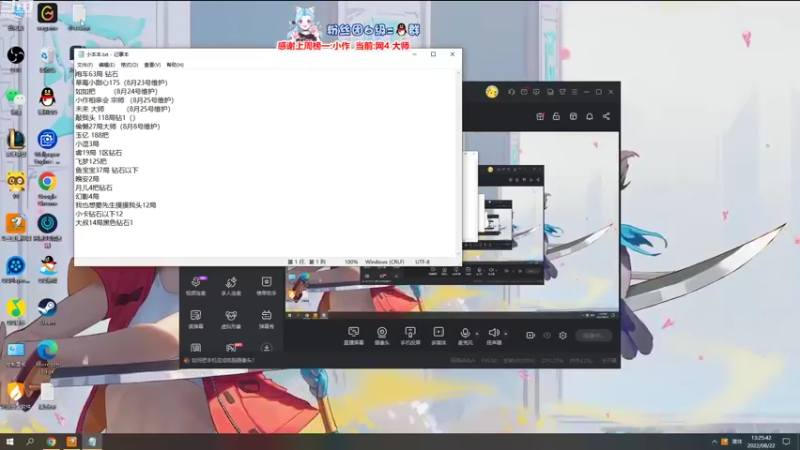Expand the speaker options arrow

click(x=506, y=334)
